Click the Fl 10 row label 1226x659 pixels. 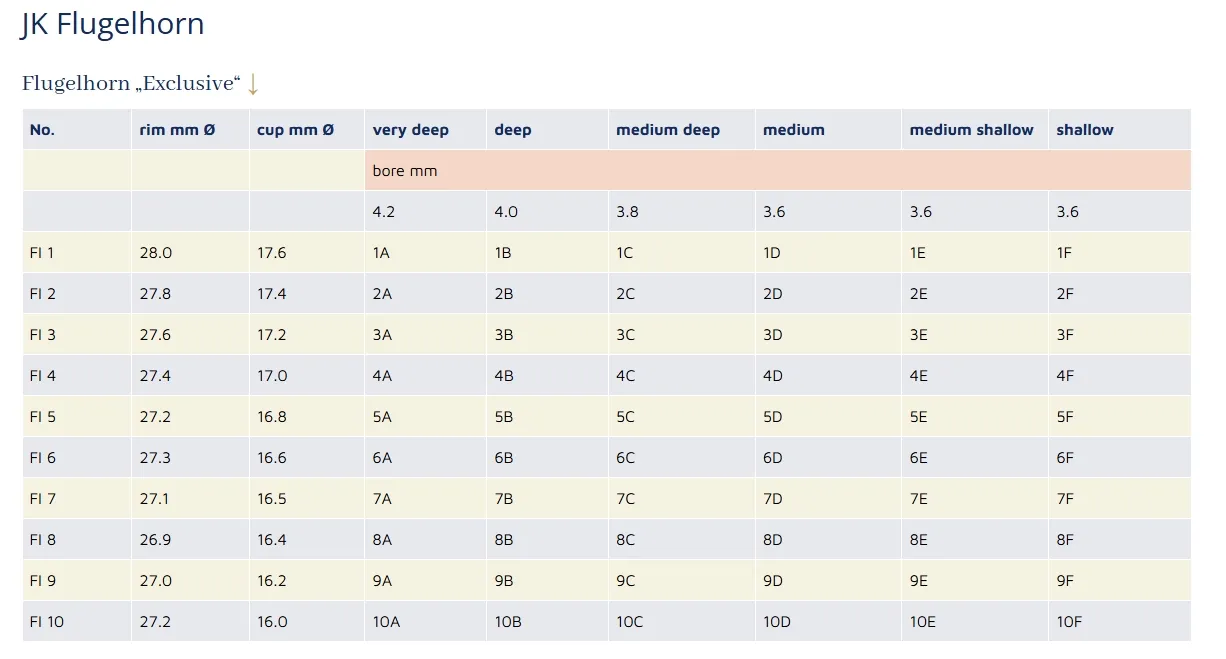pos(47,622)
